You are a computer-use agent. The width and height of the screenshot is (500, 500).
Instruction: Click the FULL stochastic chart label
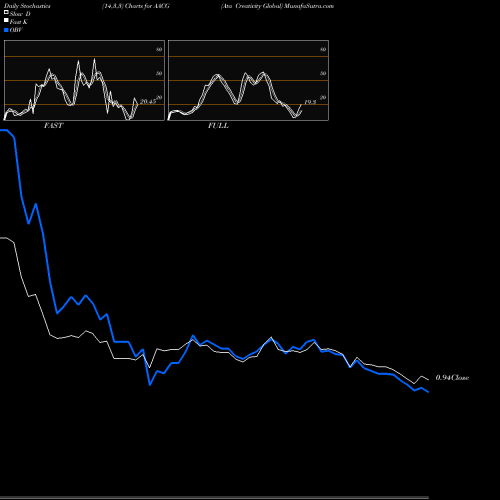218,126
